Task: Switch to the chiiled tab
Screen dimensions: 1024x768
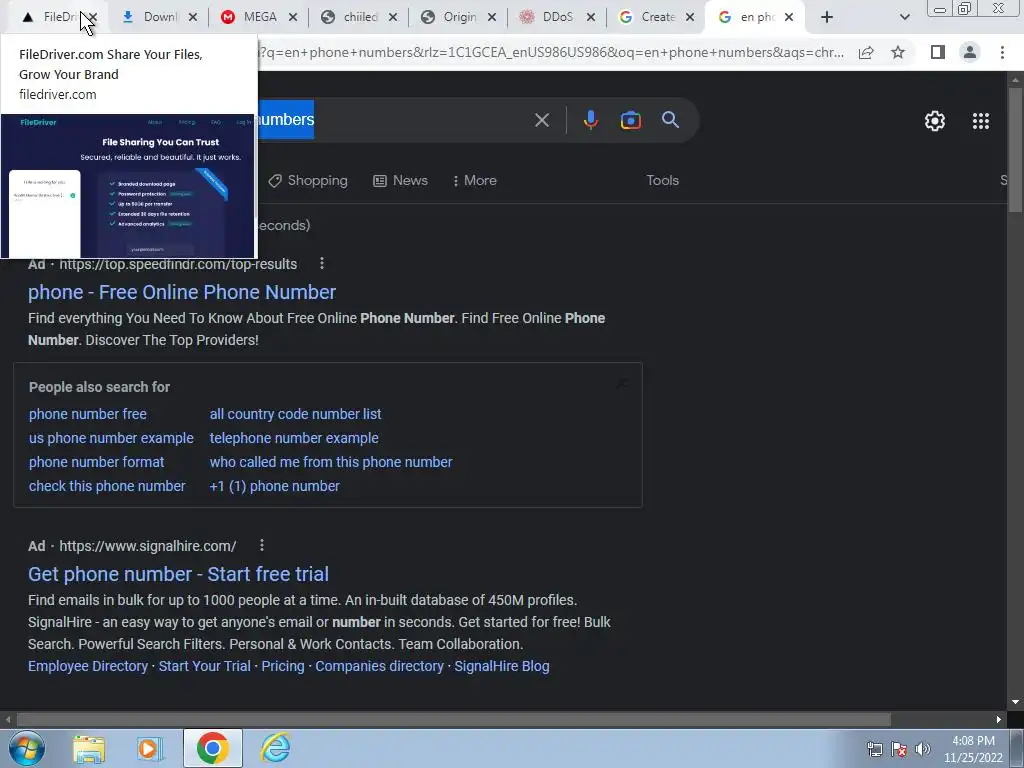Action: [x=360, y=17]
